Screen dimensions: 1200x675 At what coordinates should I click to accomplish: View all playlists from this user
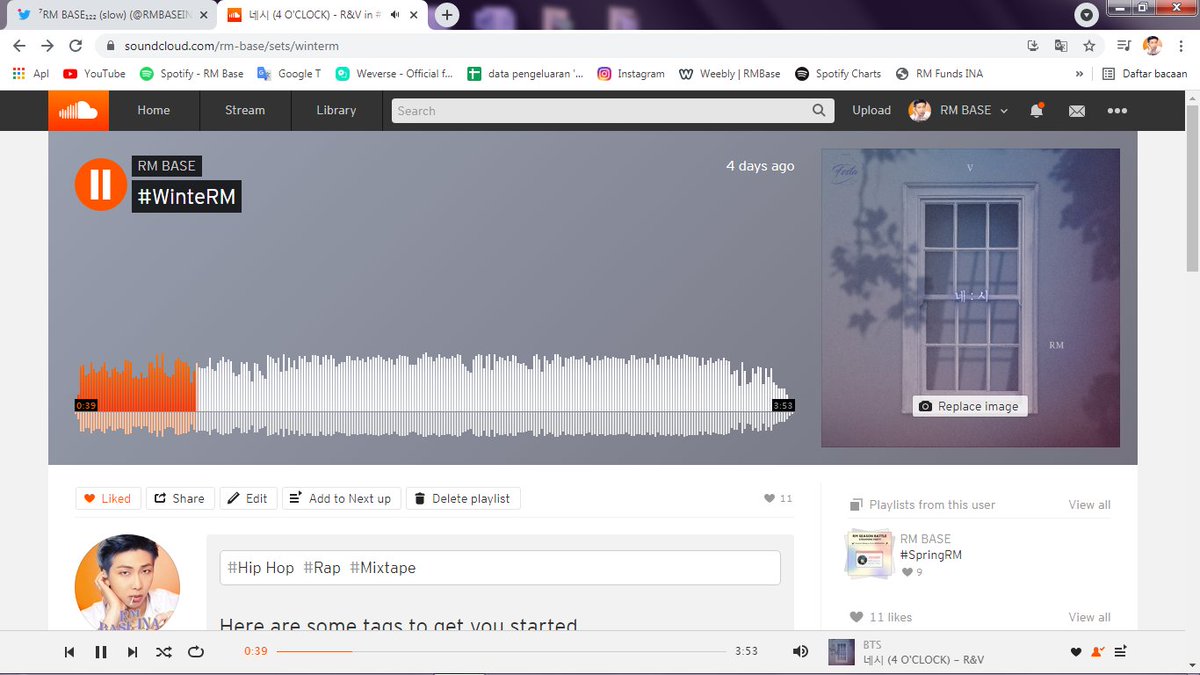click(x=1089, y=505)
